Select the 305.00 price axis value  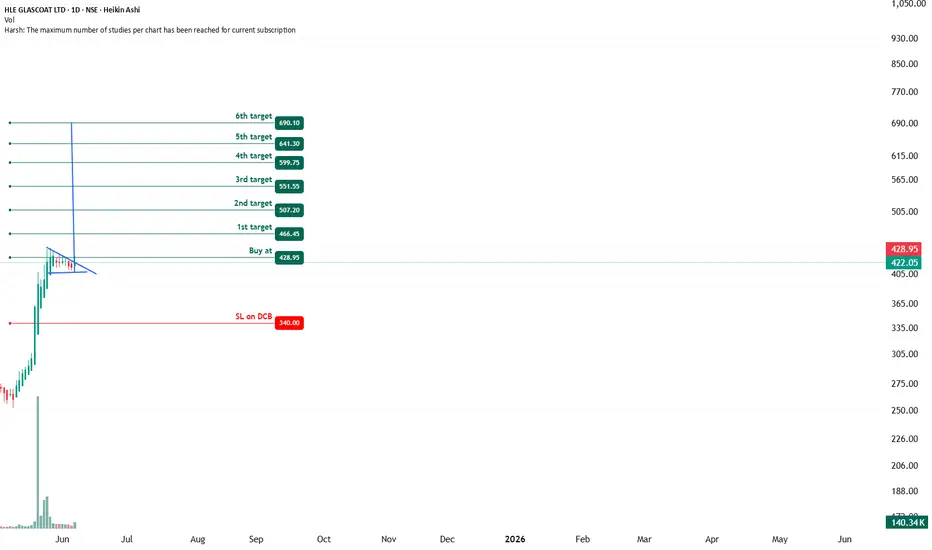(x=905, y=354)
